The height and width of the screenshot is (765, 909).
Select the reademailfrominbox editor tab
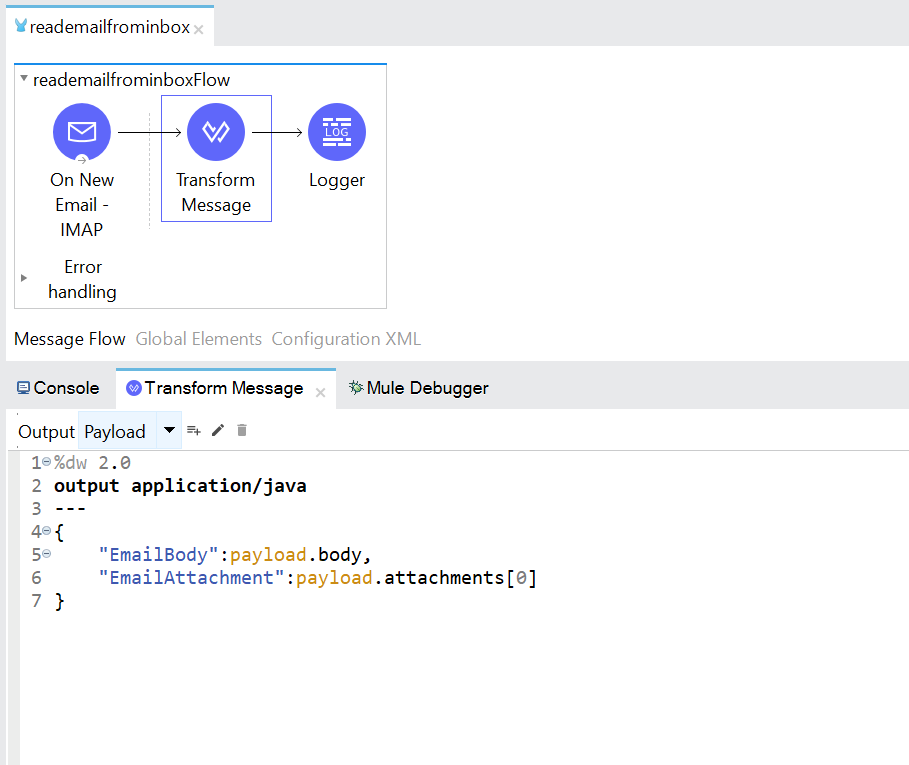(110, 27)
